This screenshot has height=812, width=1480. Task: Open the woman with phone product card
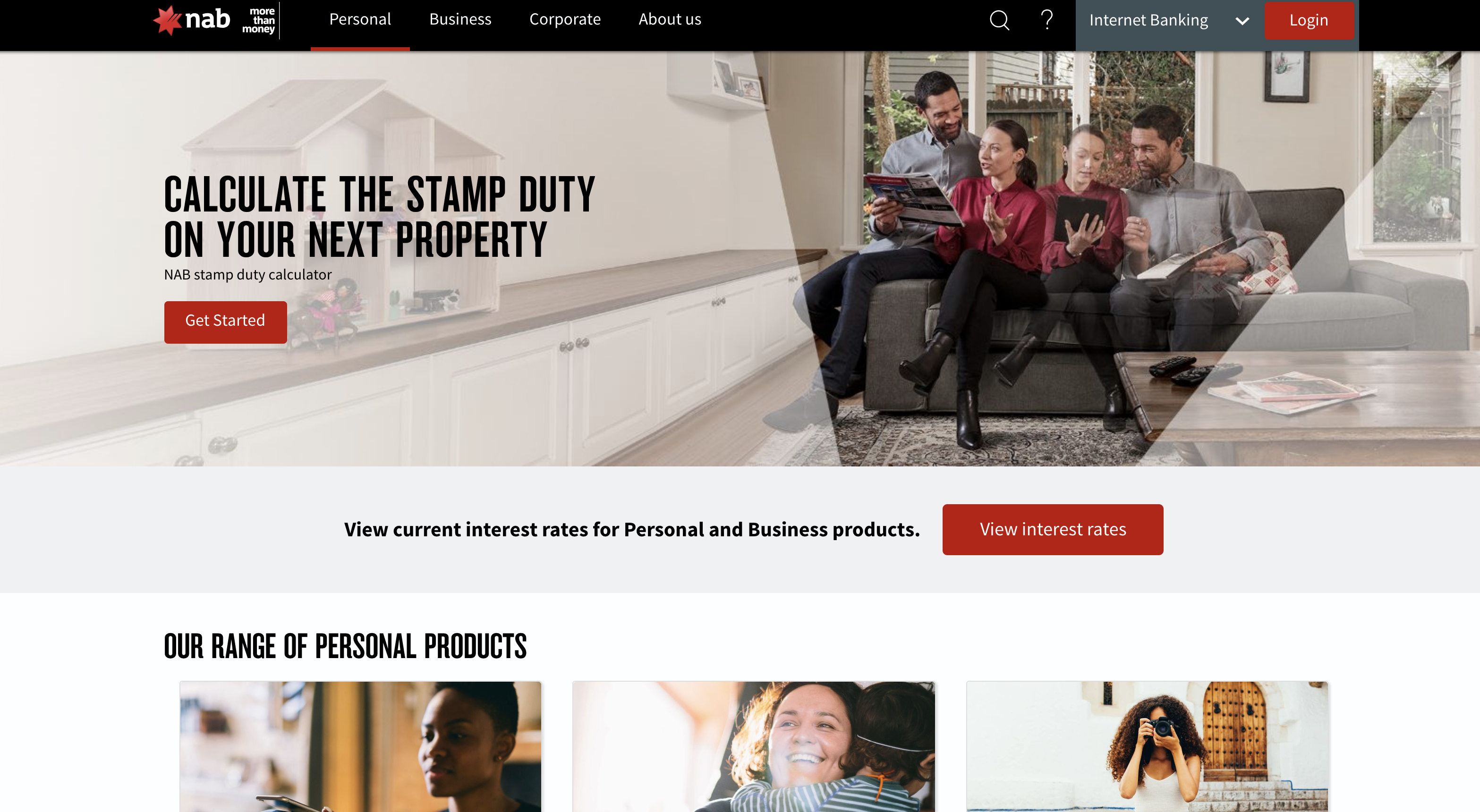pos(360,746)
